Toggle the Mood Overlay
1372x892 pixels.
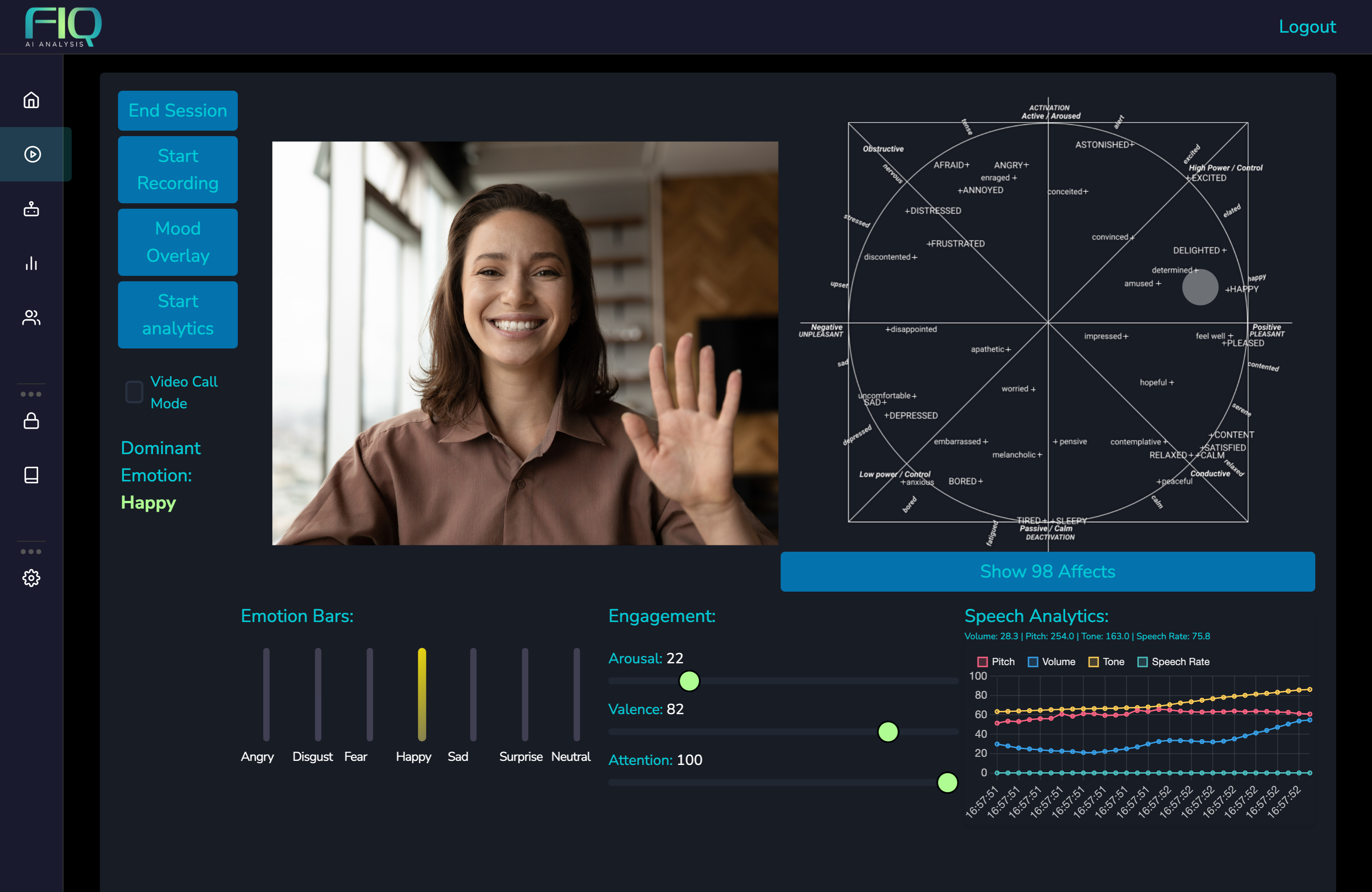point(177,242)
